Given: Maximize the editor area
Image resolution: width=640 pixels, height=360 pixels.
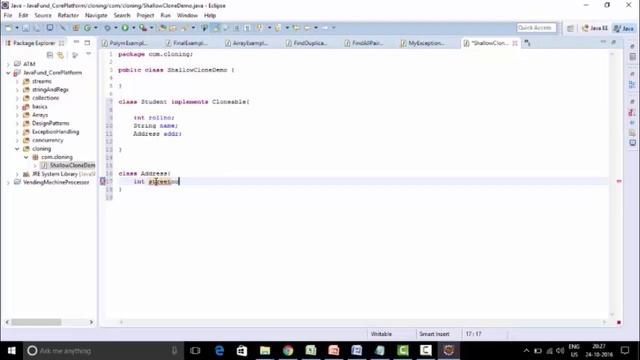Looking at the screenshot, I should (613, 42).
